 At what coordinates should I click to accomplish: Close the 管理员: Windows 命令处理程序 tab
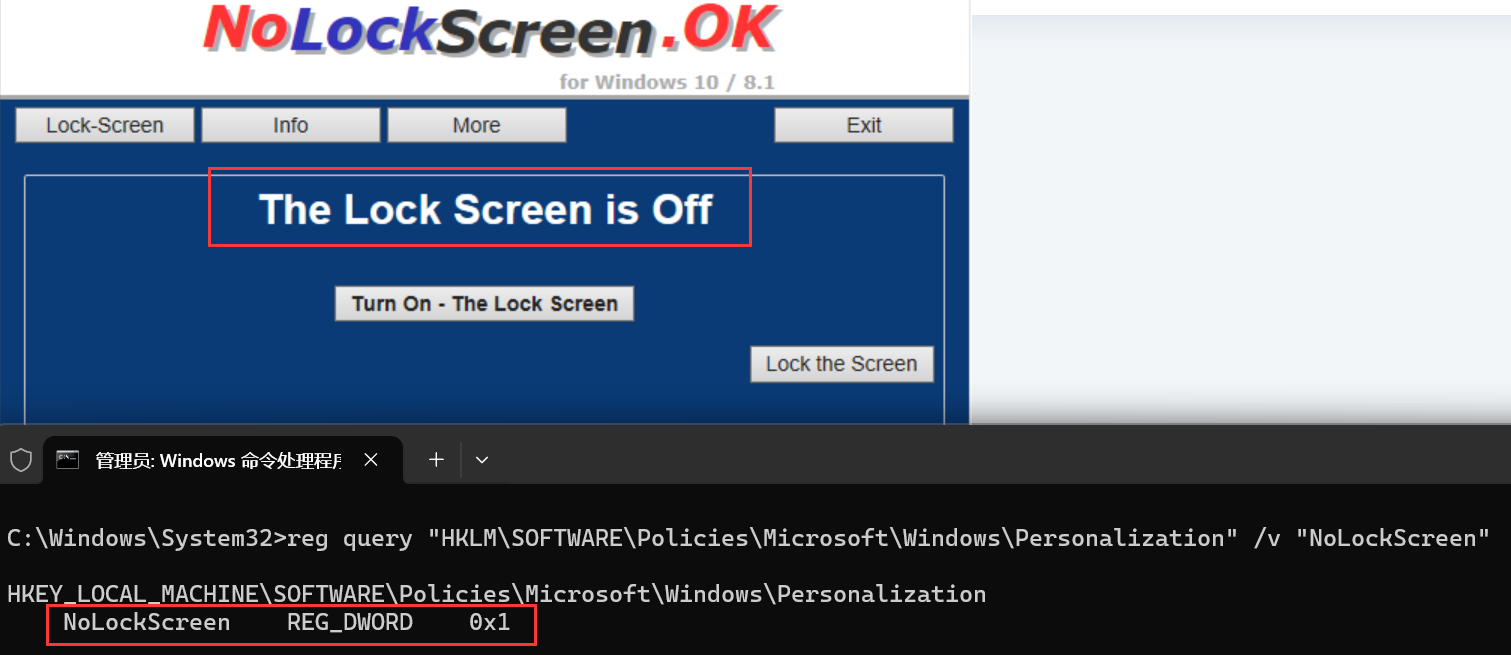(x=371, y=460)
